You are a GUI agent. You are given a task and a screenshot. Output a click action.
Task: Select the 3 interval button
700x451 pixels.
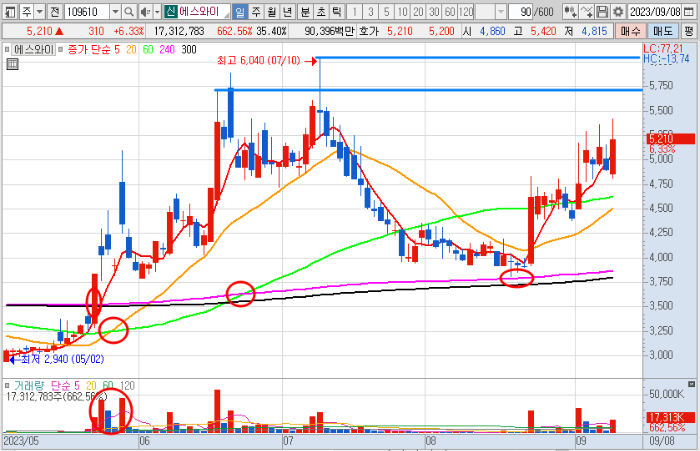371,11
